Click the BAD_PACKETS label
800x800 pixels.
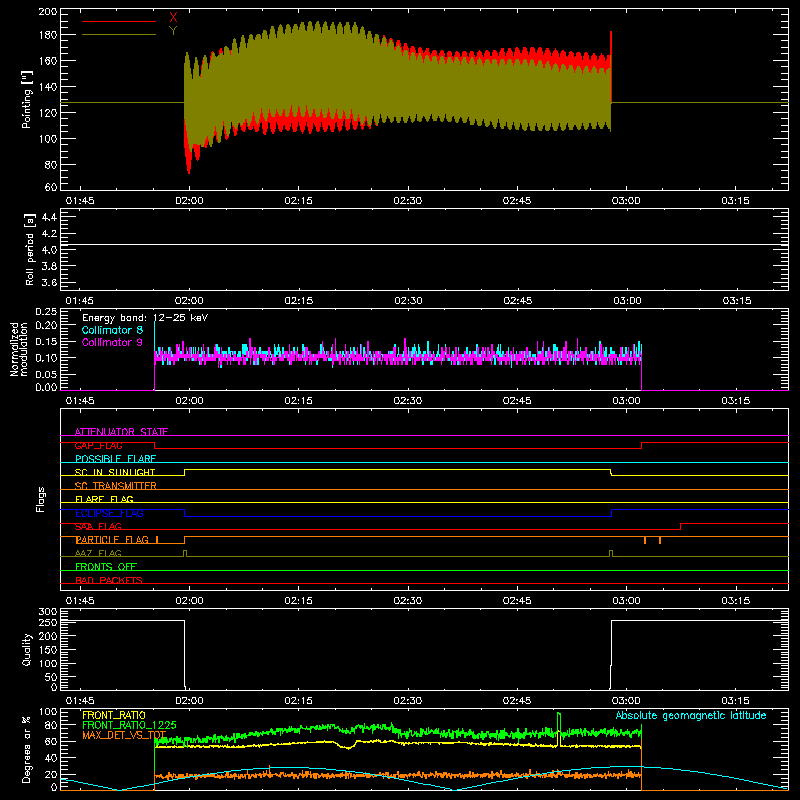point(109,580)
